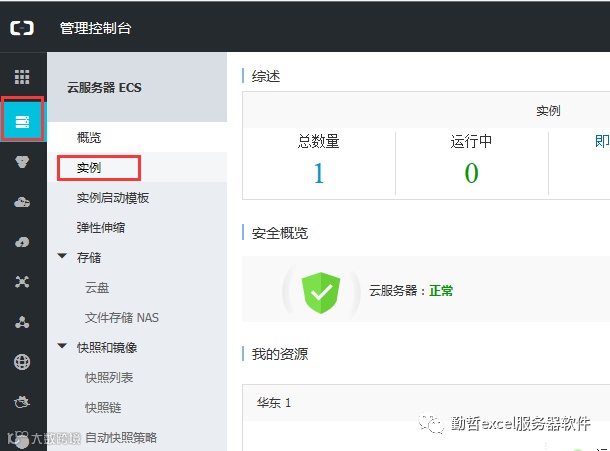Select the 华东 1 region row
Screen dimensions: 610x451
click(426, 402)
